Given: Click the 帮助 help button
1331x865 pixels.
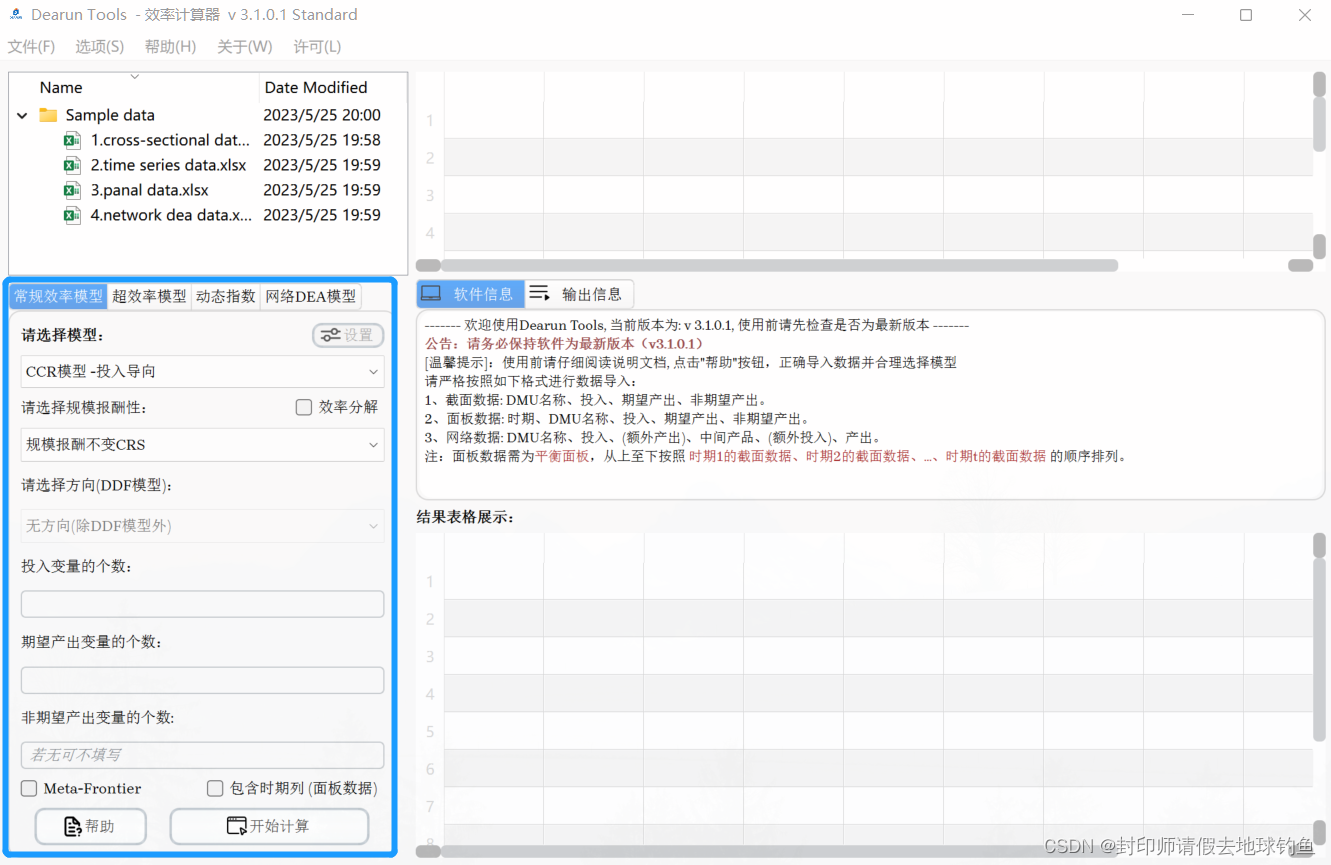Looking at the screenshot, I should click(x=90, y=825).
